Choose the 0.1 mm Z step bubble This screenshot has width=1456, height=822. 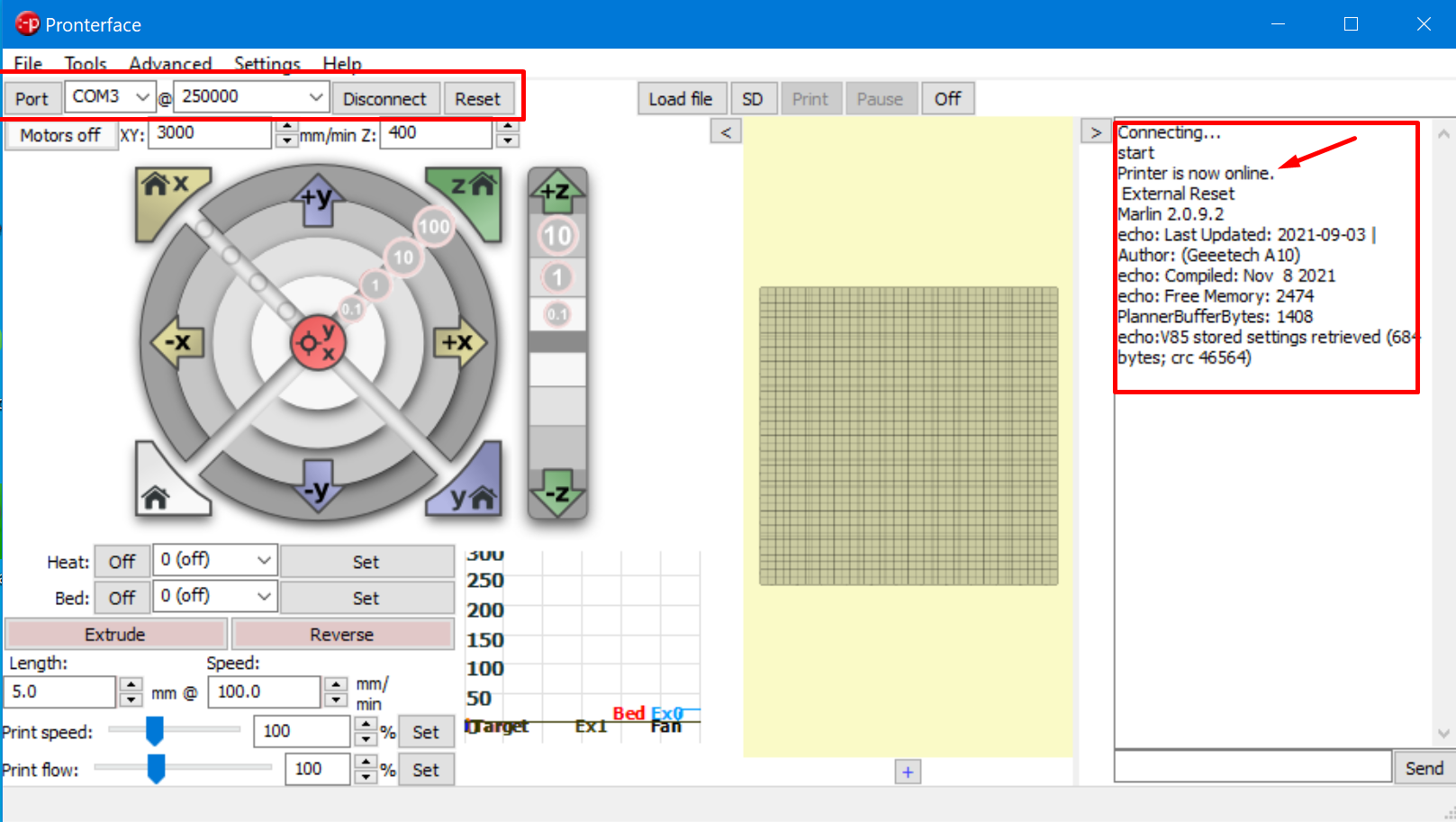[x=557, y=314]
